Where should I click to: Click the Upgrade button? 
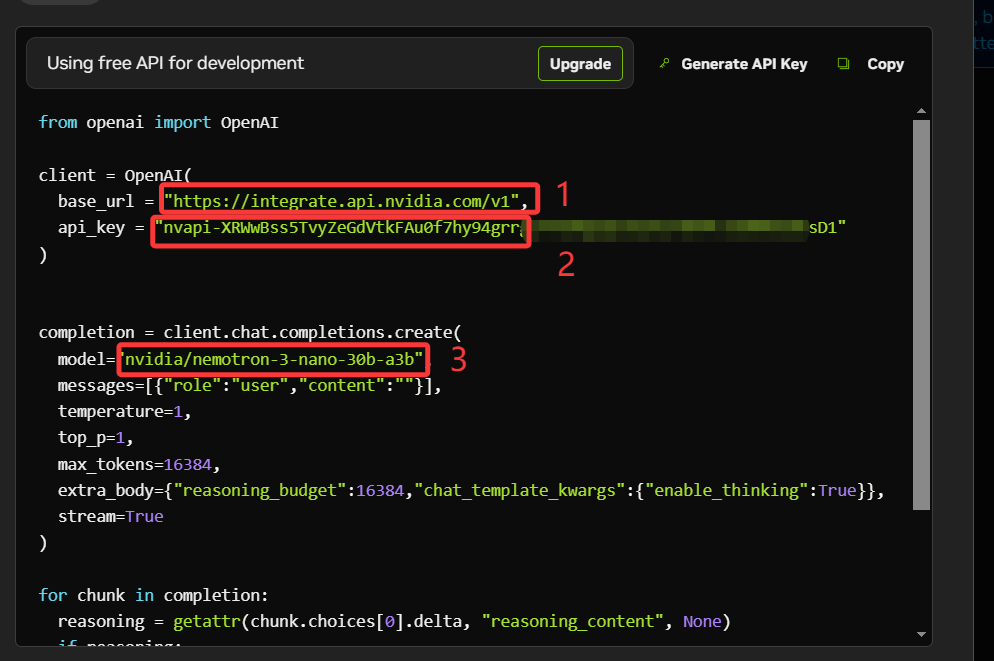580,64
